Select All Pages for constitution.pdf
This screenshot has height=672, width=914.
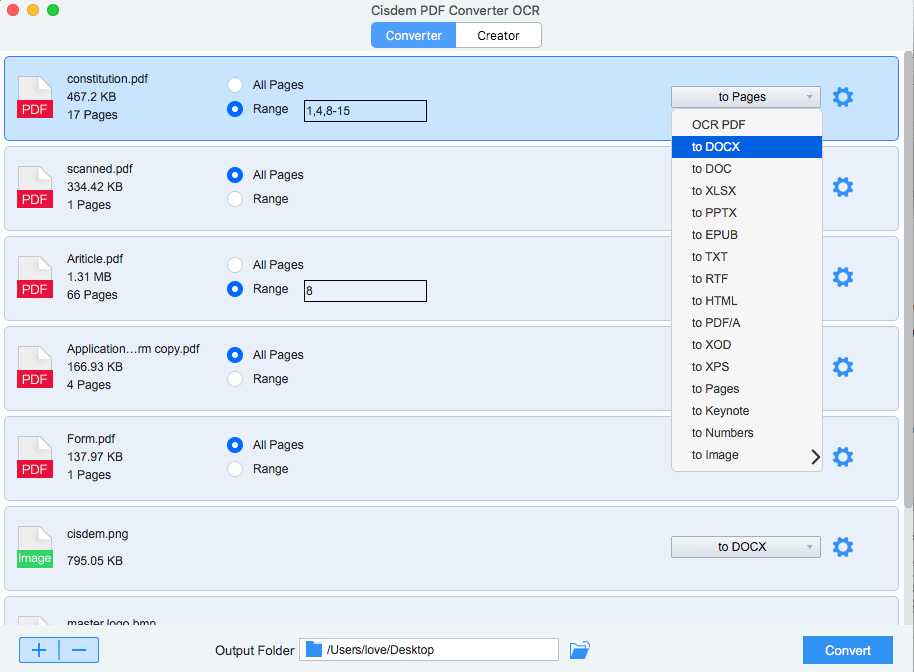[x=235, y=85]
